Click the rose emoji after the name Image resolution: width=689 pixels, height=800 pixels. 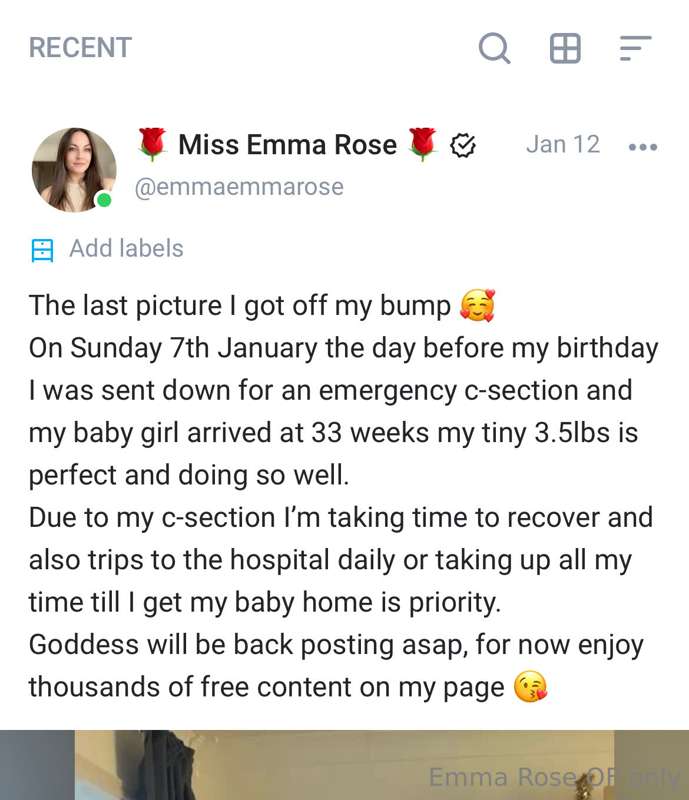(423, 144)
